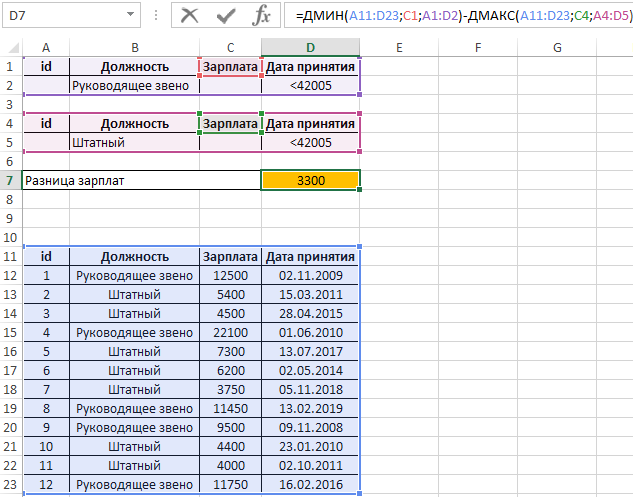Select cell with date 16.02.2016

tap(310, 485)
